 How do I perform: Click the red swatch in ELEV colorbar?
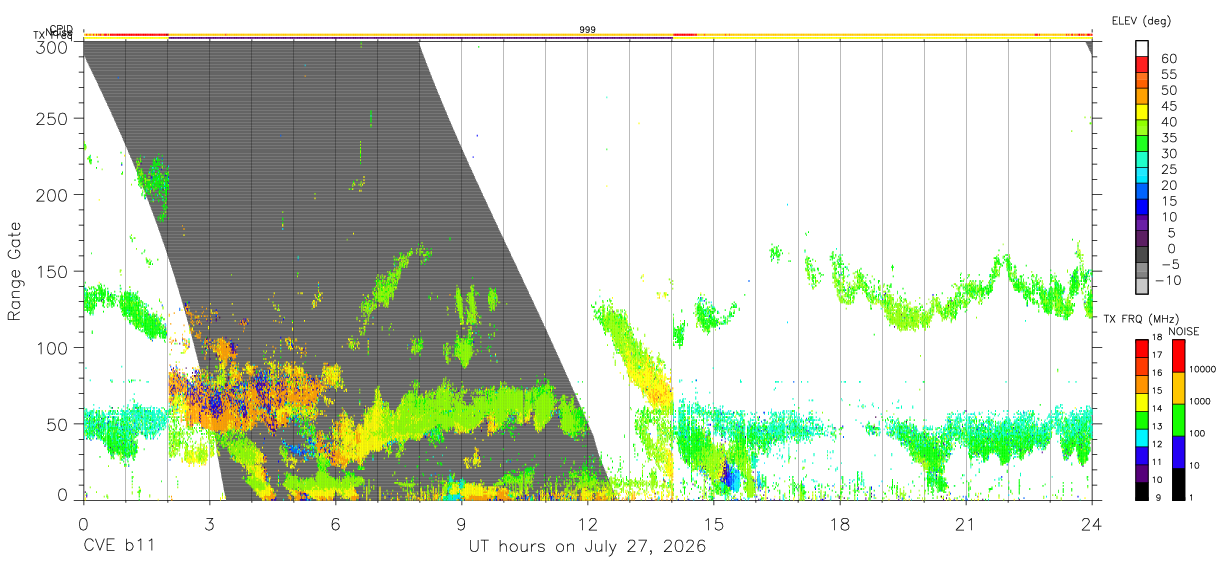[1142, 64]
